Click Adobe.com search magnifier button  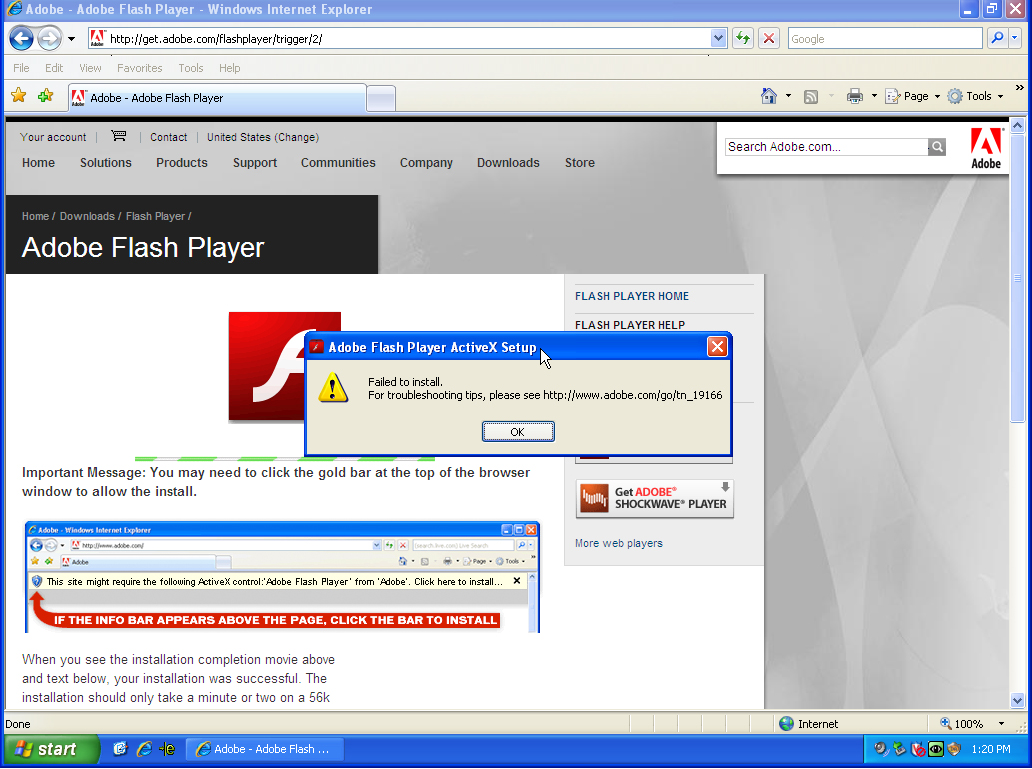coord(937,147)
